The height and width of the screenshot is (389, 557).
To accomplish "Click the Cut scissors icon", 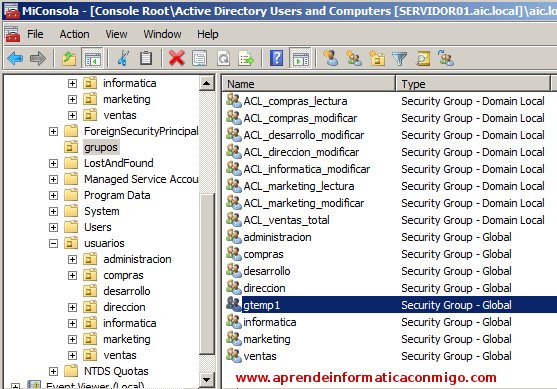I will click(123, 58).
